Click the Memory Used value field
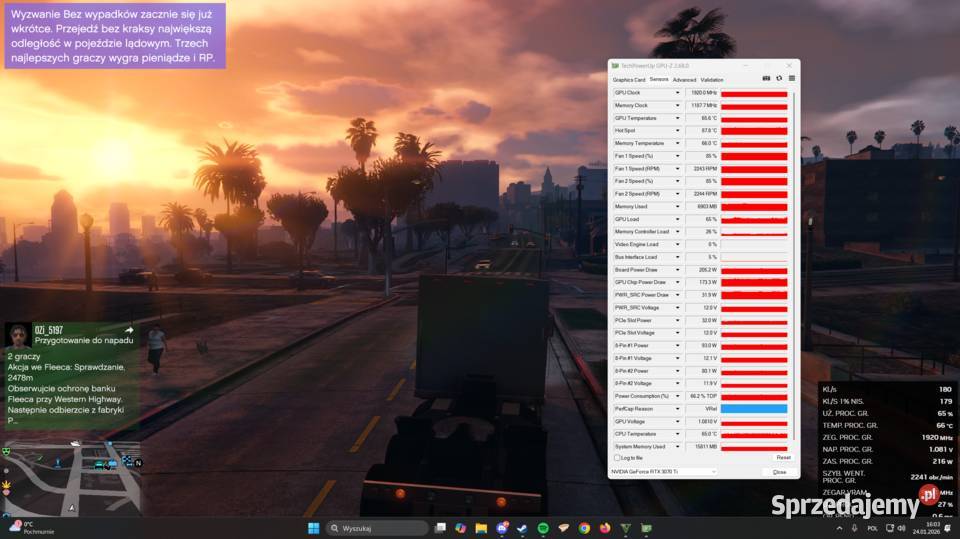Screen dimensions: 960x539 702,206
